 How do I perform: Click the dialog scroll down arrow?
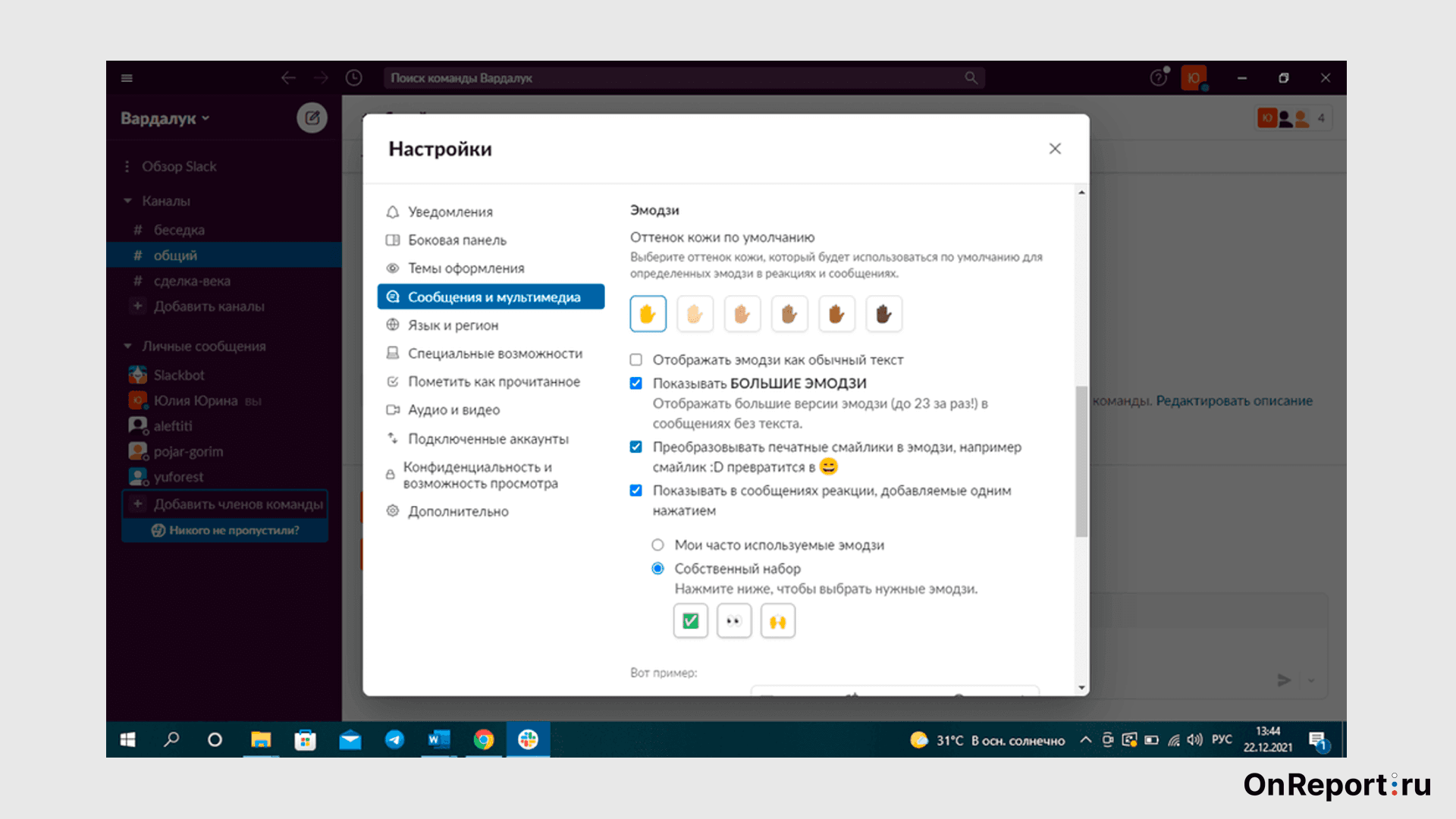pos(1081,688)
